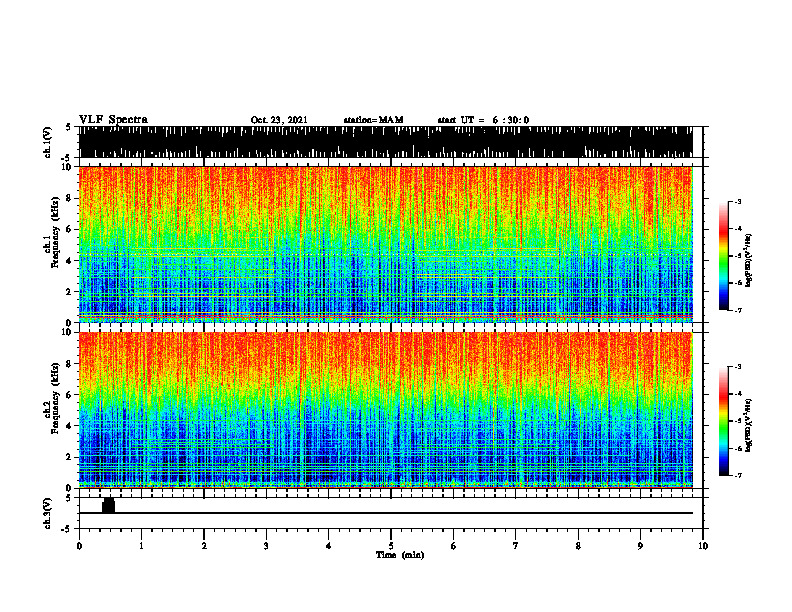Click time axis tick label "7"
Screen dimensions: 792x612
pos(516,546)
